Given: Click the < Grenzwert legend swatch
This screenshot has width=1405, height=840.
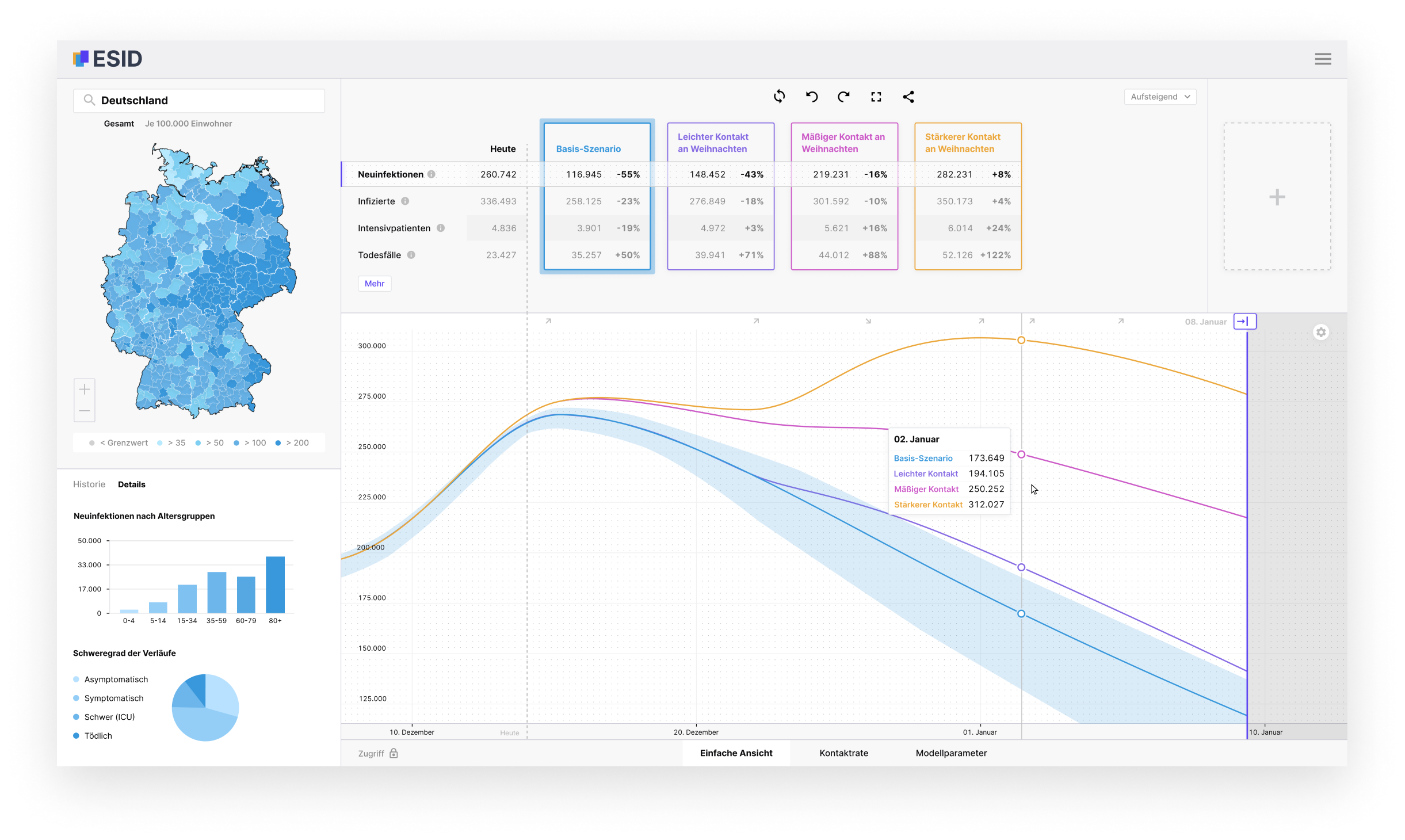Looking at the screenshot, I should pyautogui.click(x=91, y=443).
